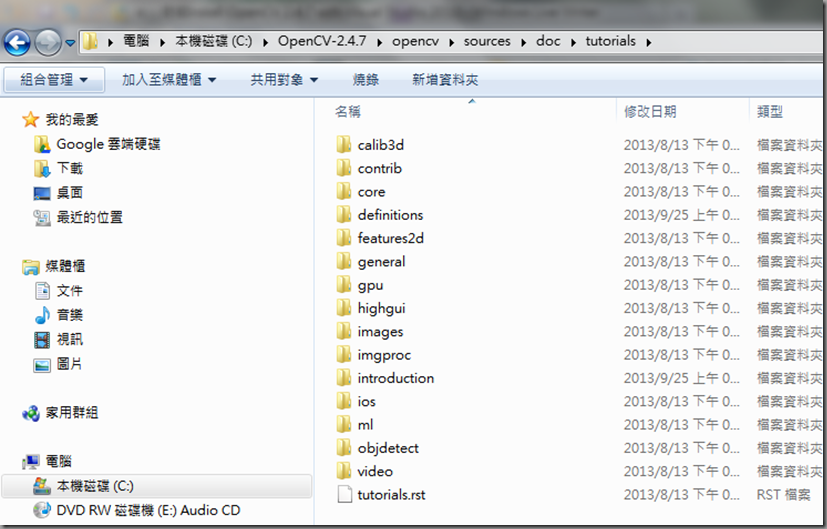Select the video folder name
Image resolution: width=827 pixels, height=529 pixels.
click(x=375, y=472)
